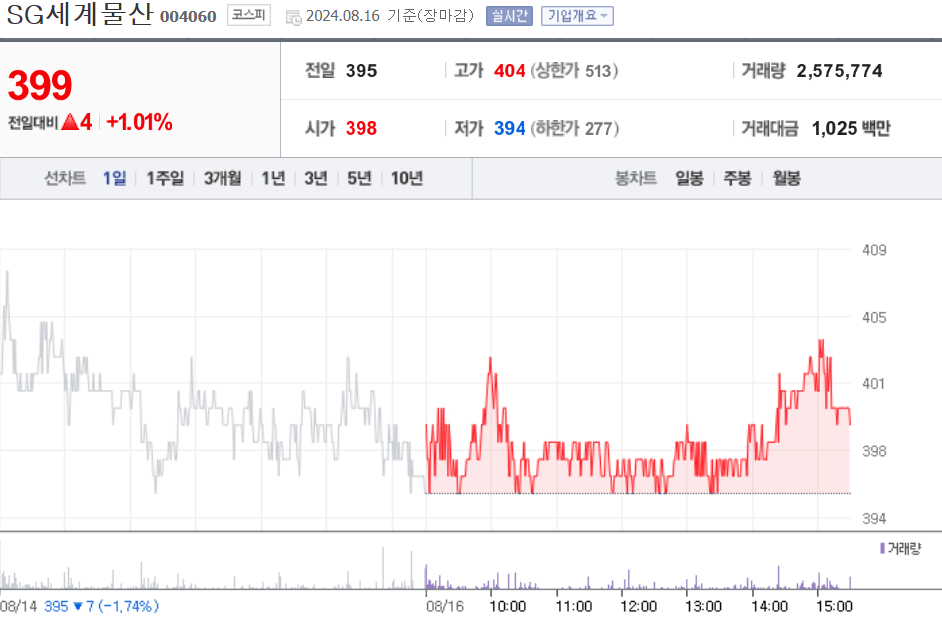
Task: Click the 15:00 time axis label
Action: (834, 606)
